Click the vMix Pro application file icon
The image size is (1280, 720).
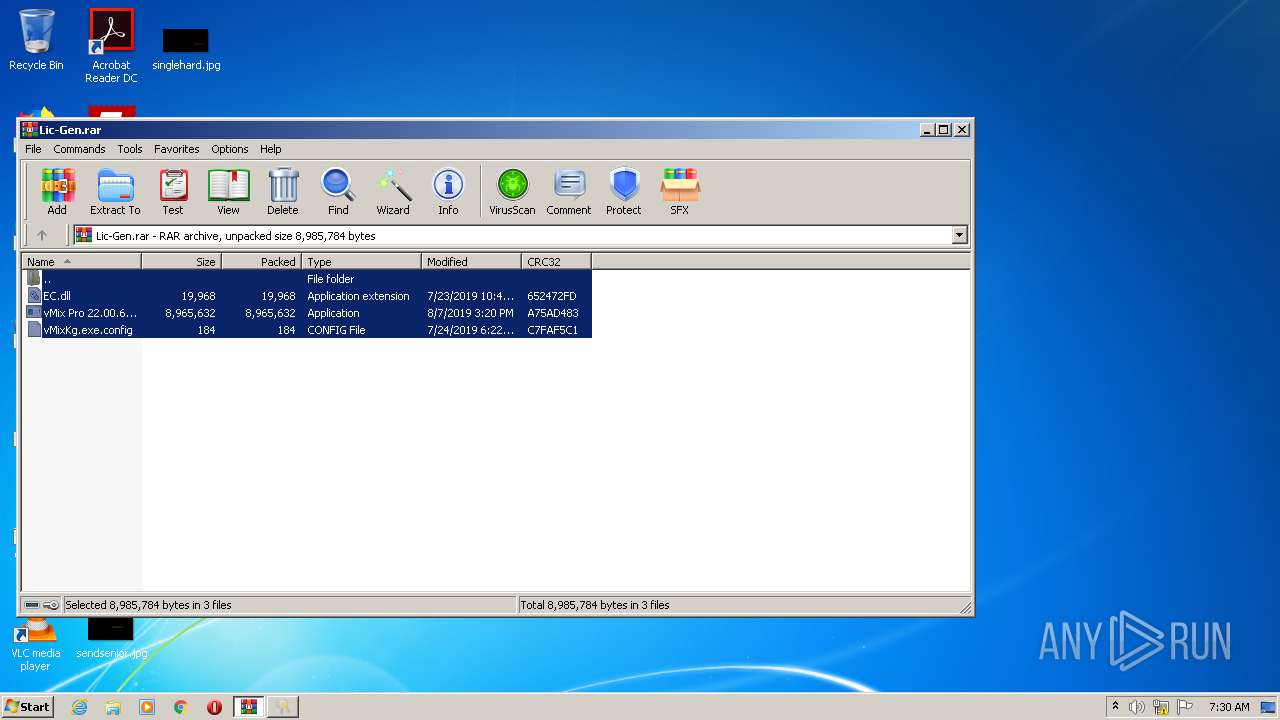coord(34,313)
